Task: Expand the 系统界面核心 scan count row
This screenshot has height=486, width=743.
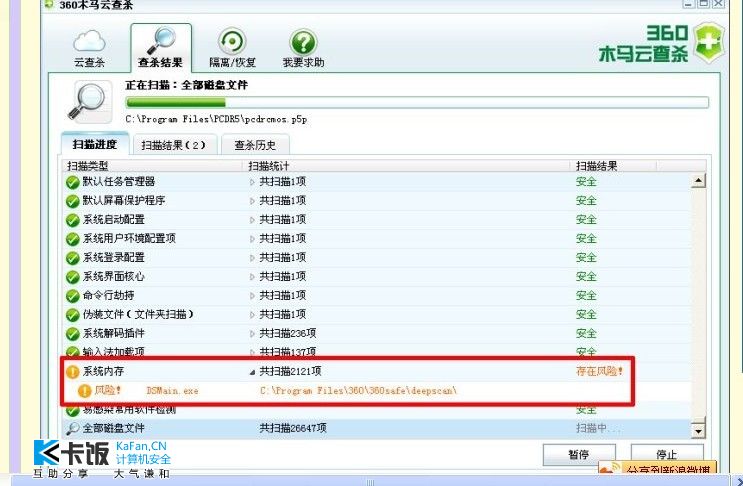Action: 252,277
